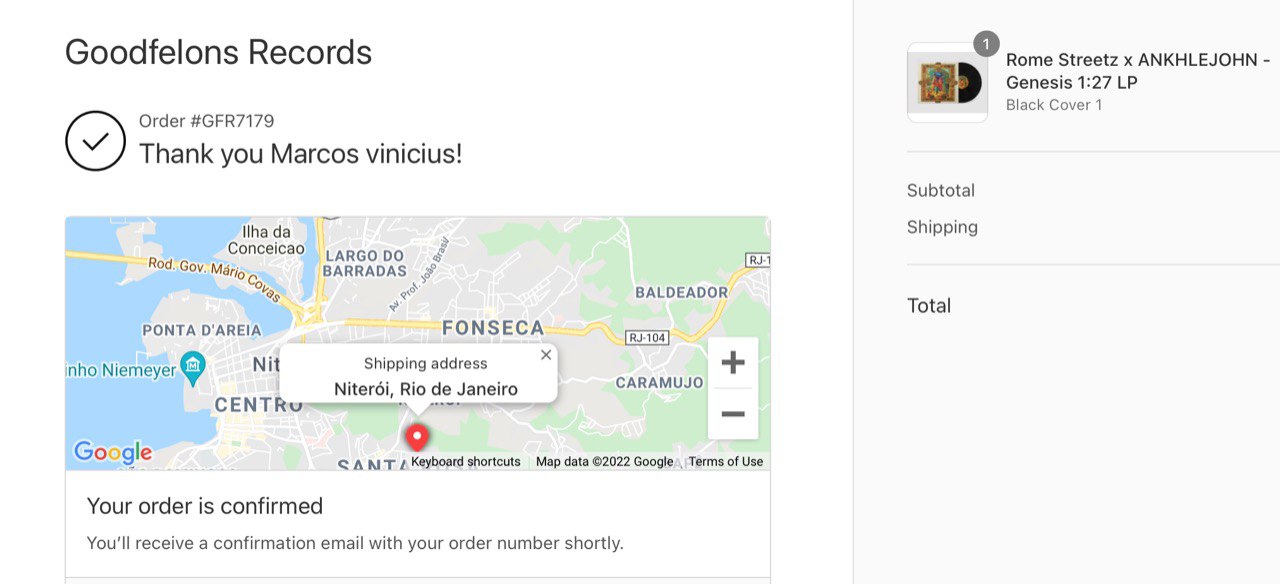
Task: Zoom in on the map
Action: (733, 362)
